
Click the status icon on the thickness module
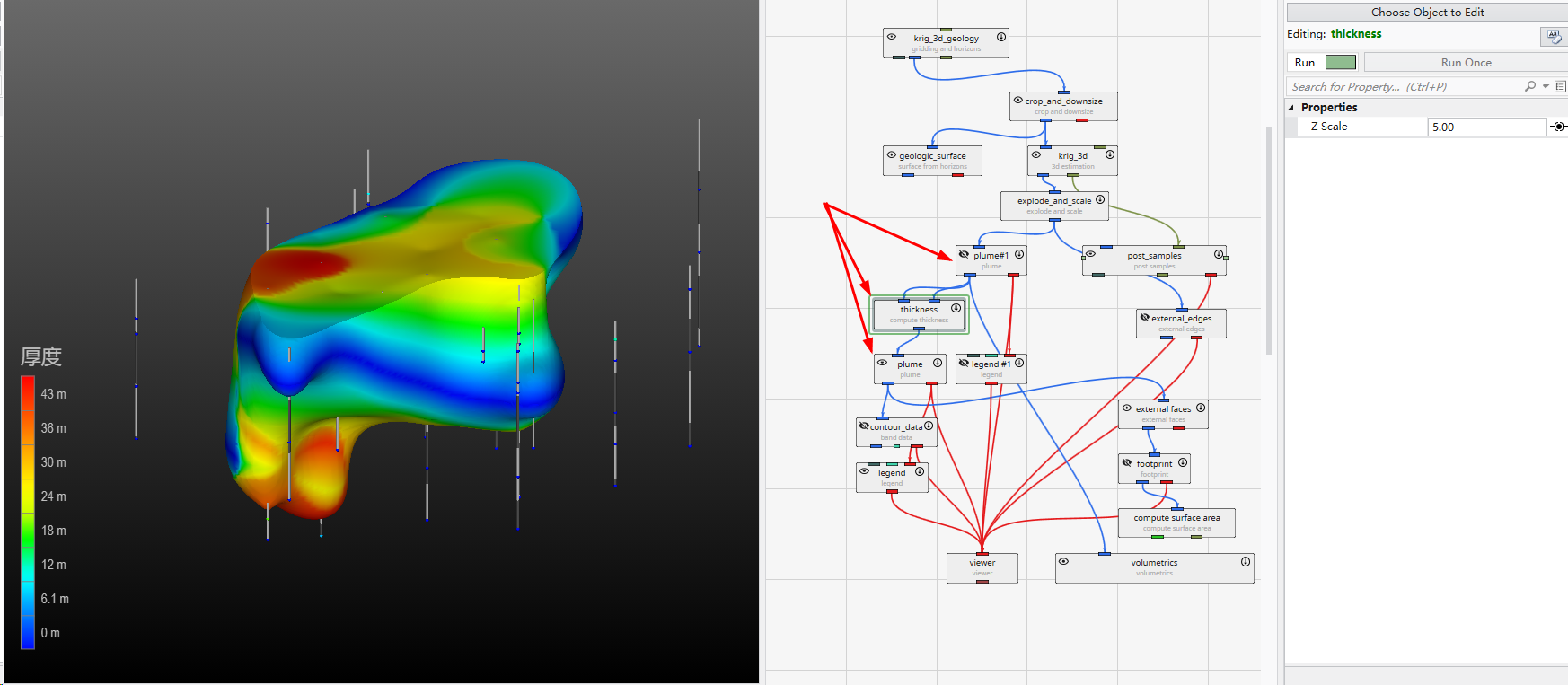(x=956, y=309)
